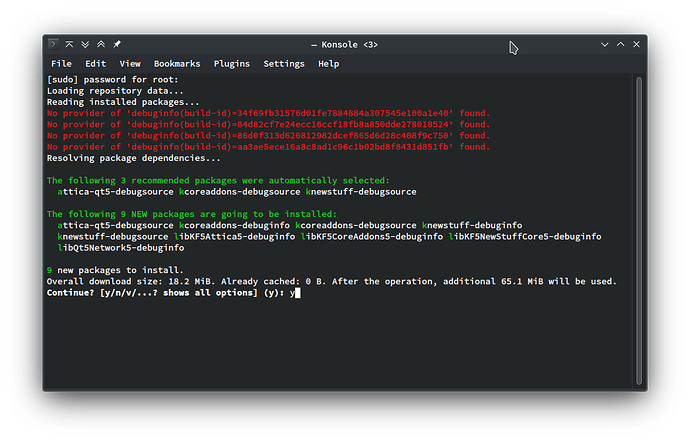Screen dimensions: 690x442
Task: Click the Konsole terminal app icon in titlebar
Action: pyautogui.click(x=53, y=44)
